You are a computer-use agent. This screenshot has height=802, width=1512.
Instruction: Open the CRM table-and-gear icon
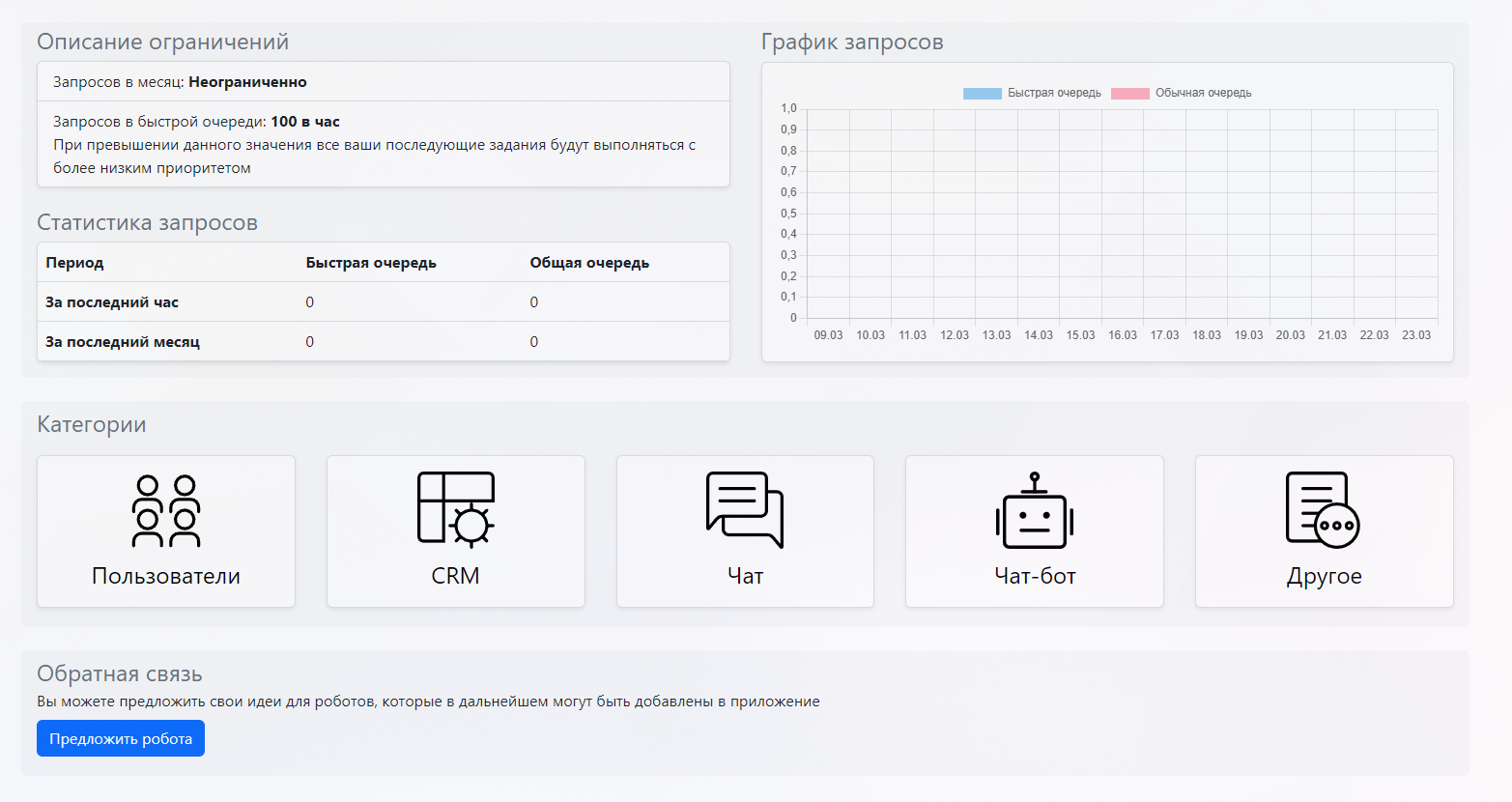[x=455, y=510]
